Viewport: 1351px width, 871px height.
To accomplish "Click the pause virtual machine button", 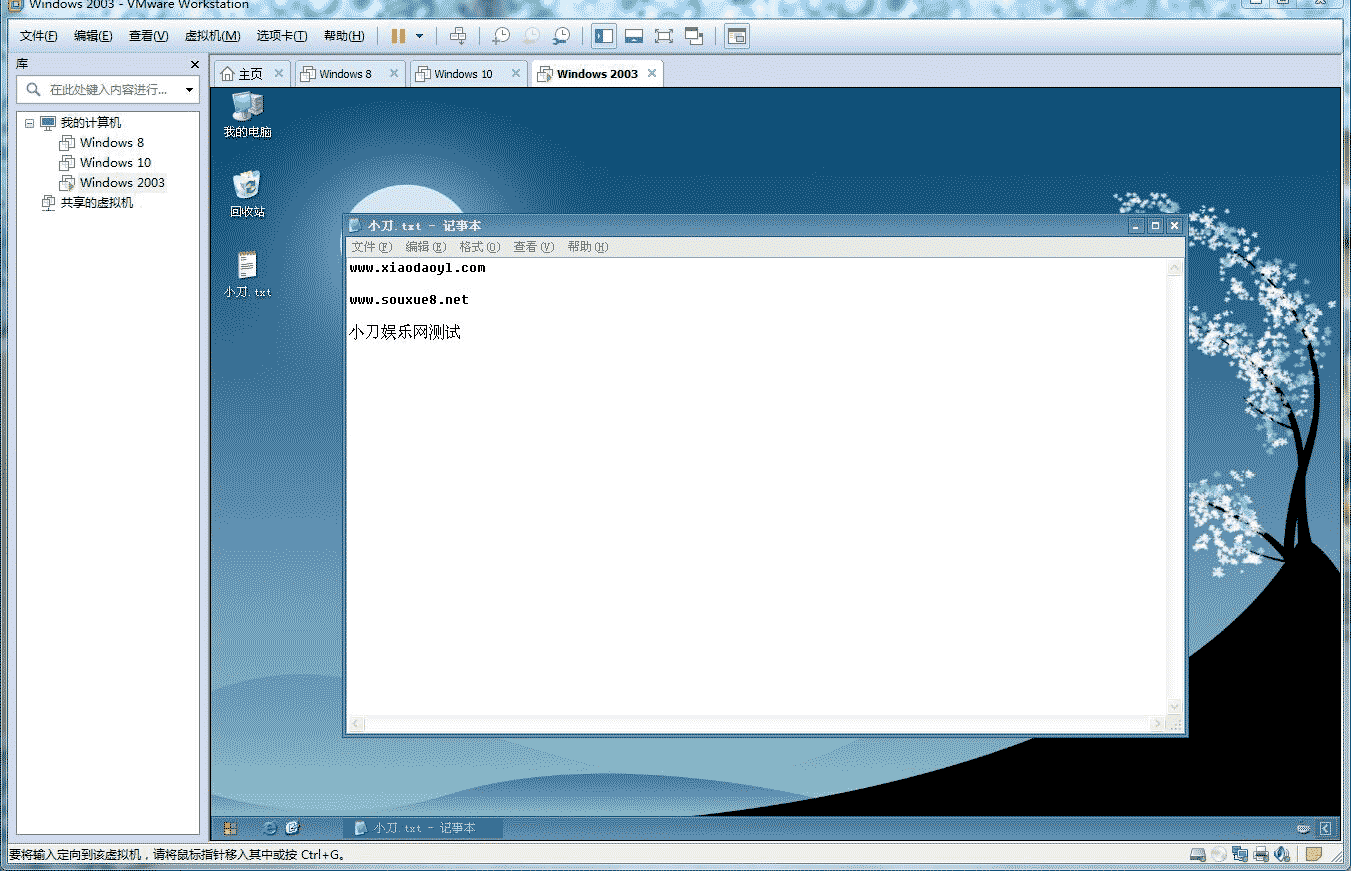I will click(x=398, y=36).
